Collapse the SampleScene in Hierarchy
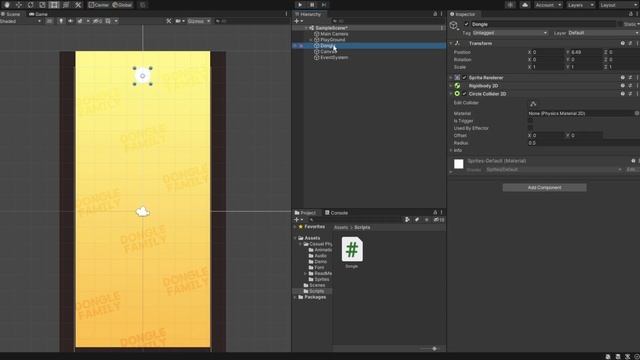This screenshot has height=360, width=640. (x=306, y=28)
